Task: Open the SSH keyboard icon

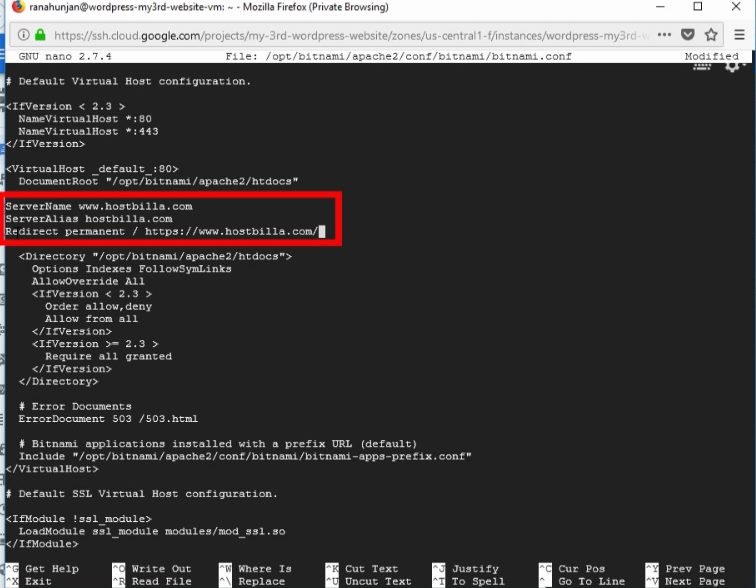Action: coord(702,67)
